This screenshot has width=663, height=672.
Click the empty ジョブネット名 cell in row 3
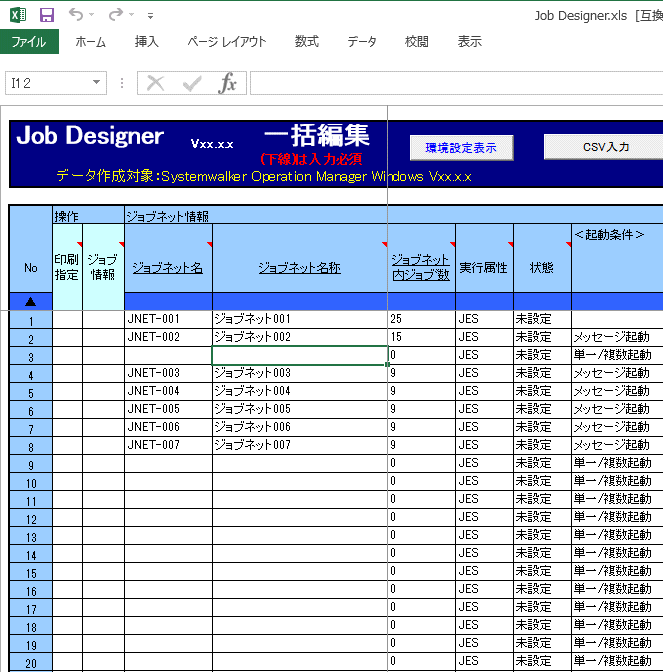(x=168, y=355)
